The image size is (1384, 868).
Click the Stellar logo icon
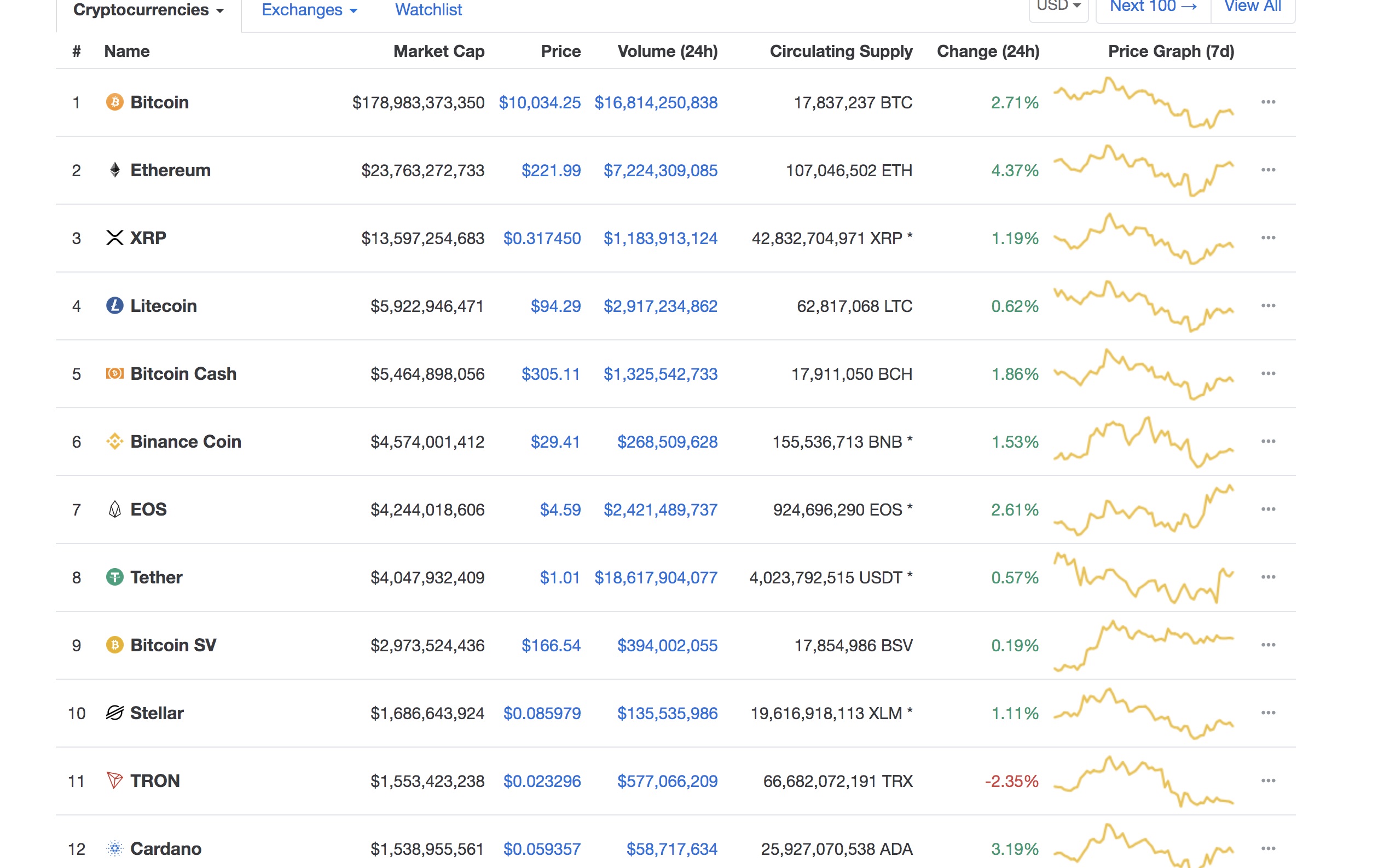point(115,713)
